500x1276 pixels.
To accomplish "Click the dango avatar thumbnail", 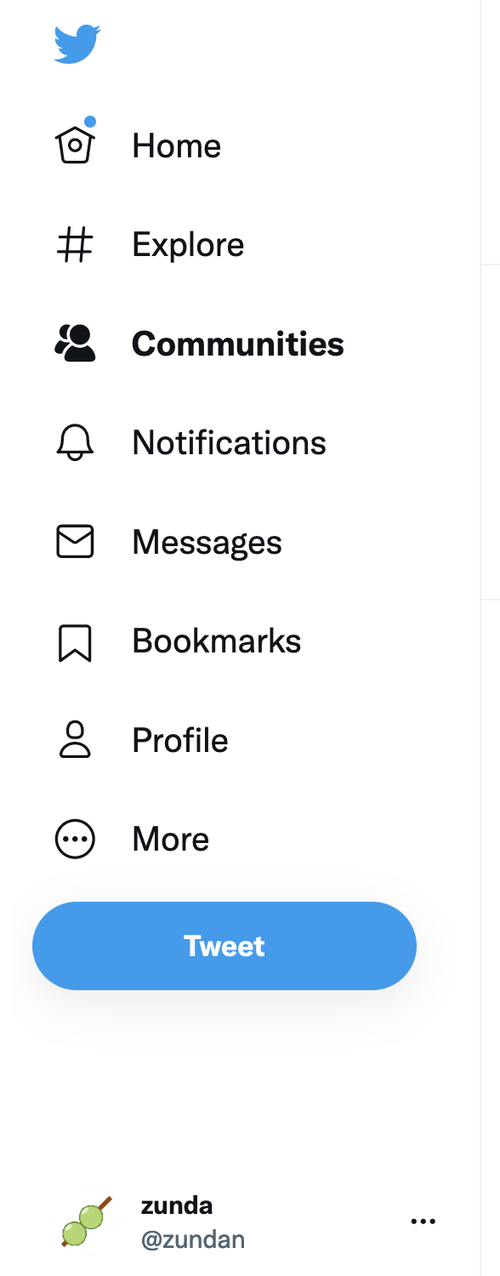I will [86, 1222].
